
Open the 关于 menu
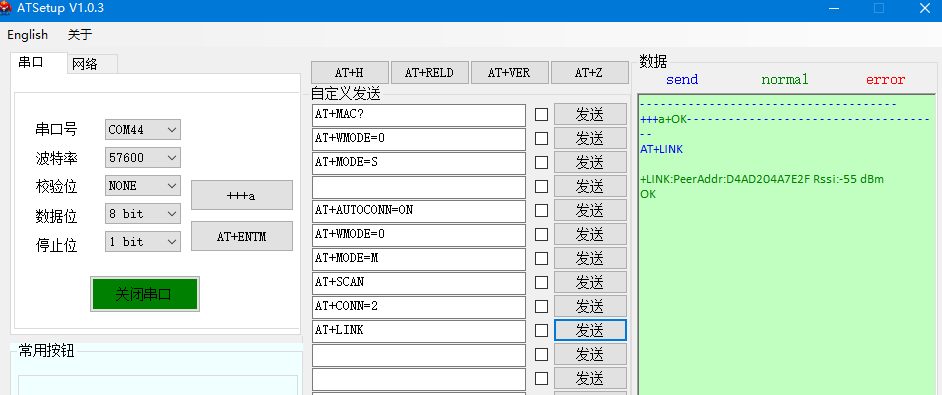[80, 35]
